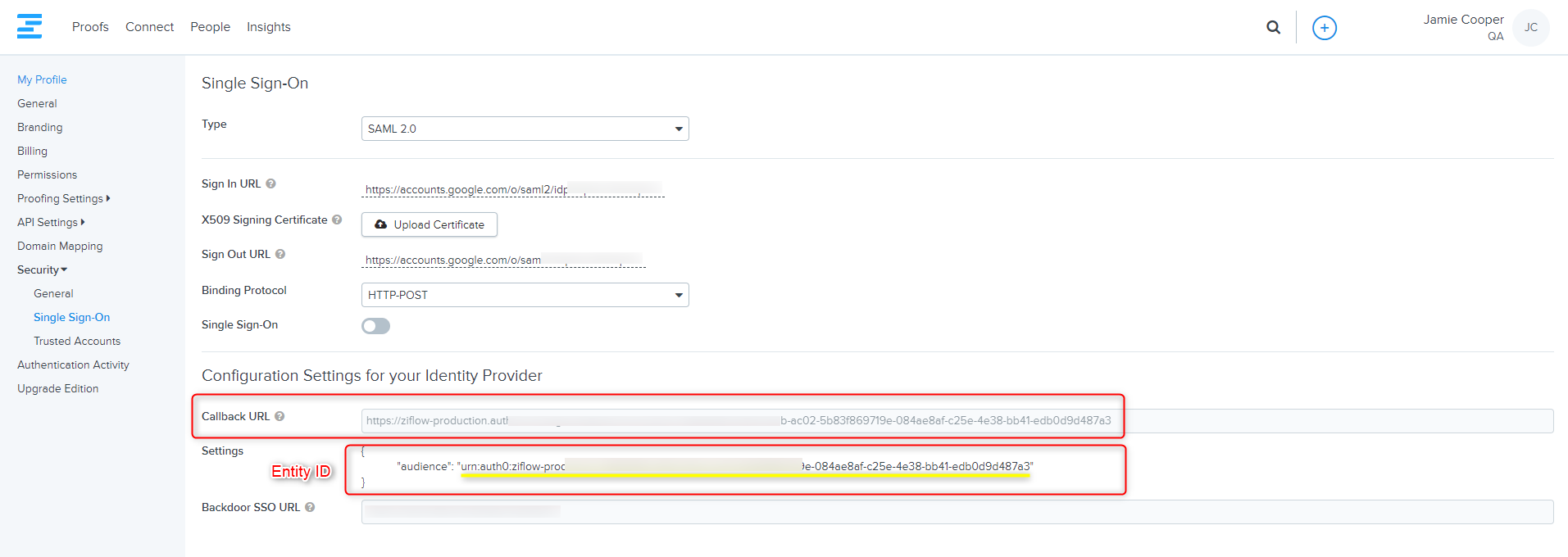
Task: Click help icon beside X509 Signing Certificate
Action: [x=337, y=220]
